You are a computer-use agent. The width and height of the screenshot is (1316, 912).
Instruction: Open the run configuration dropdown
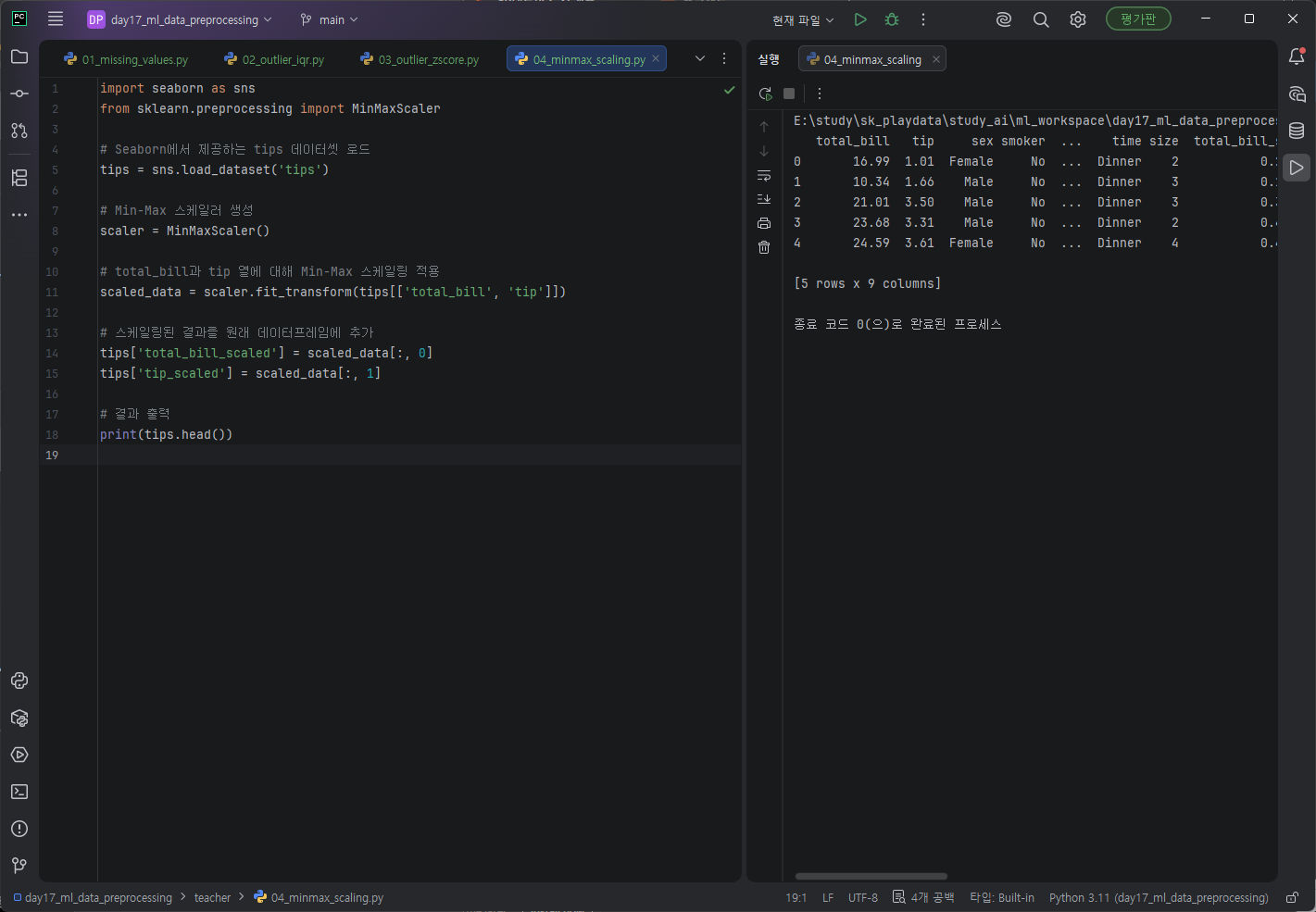(x=803, y=19)
